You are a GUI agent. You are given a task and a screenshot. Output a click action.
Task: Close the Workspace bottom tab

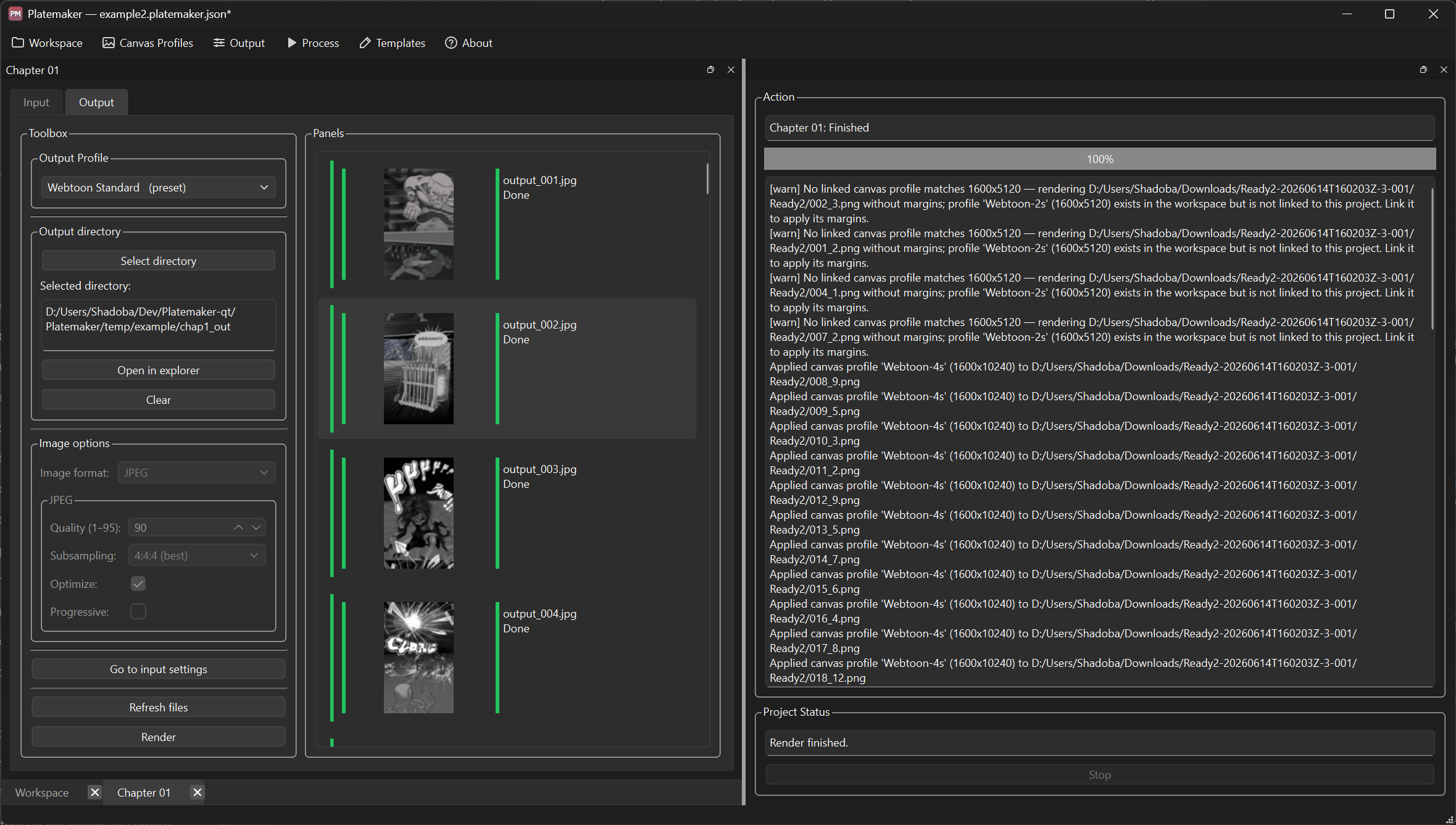coord(94,792)
